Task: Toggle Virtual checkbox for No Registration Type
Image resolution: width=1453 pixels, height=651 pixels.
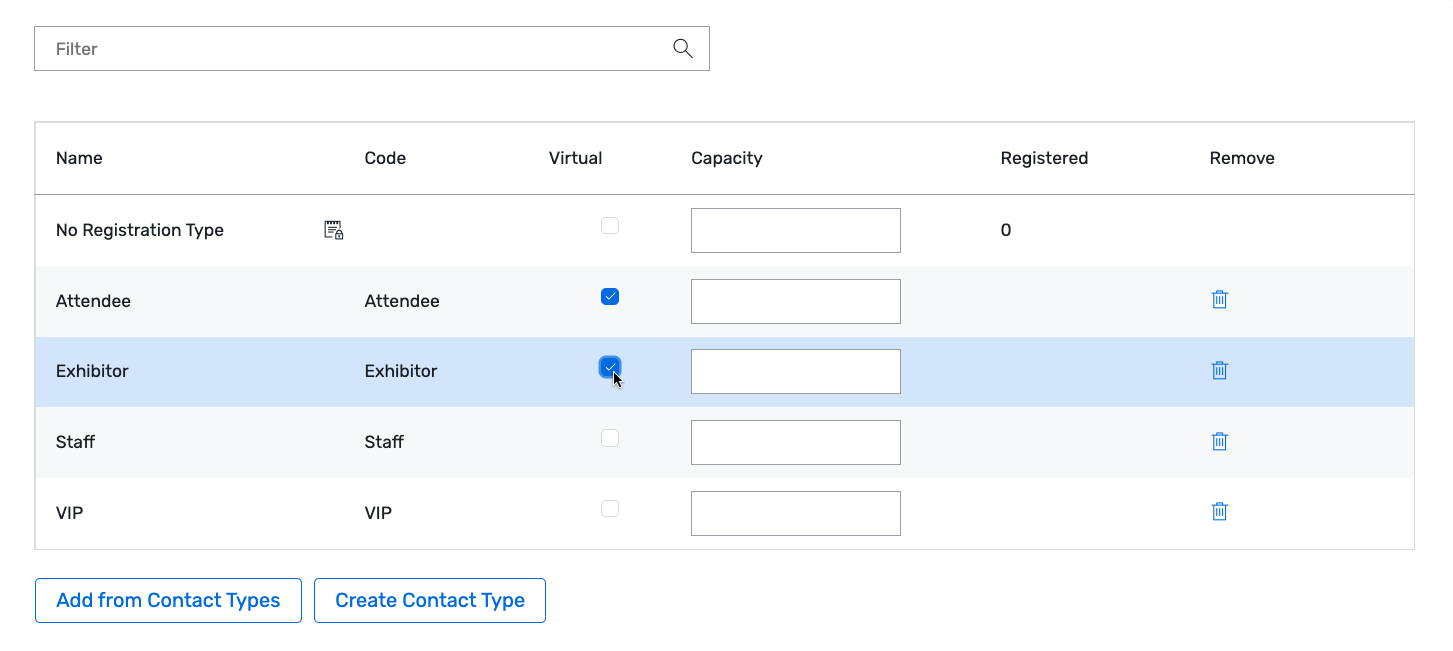Action: 610,226
